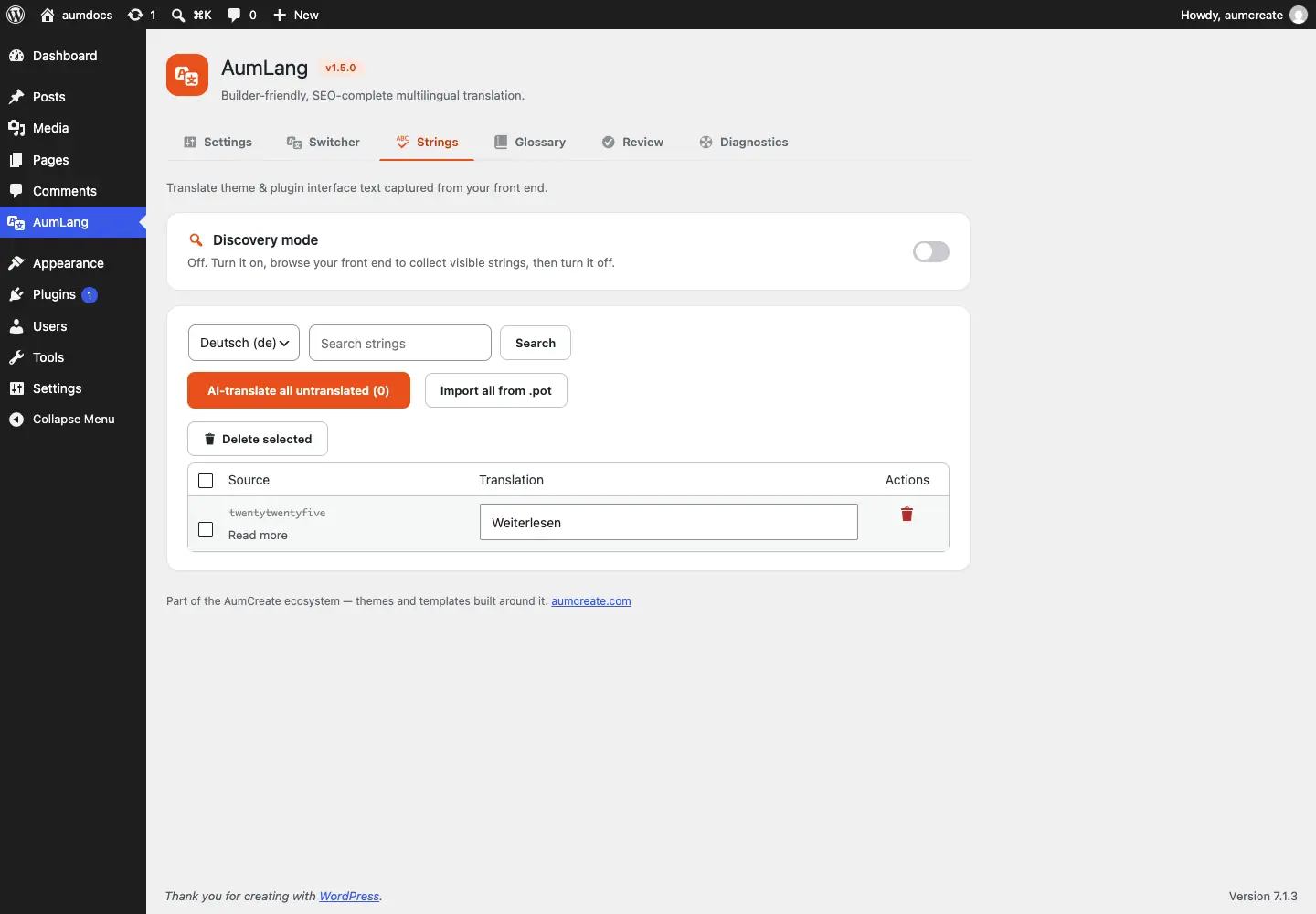The width and height of the screenshot is (1316, 914).
Task: Check the Read more string checkbox
Action: click(x=206, y=529)
